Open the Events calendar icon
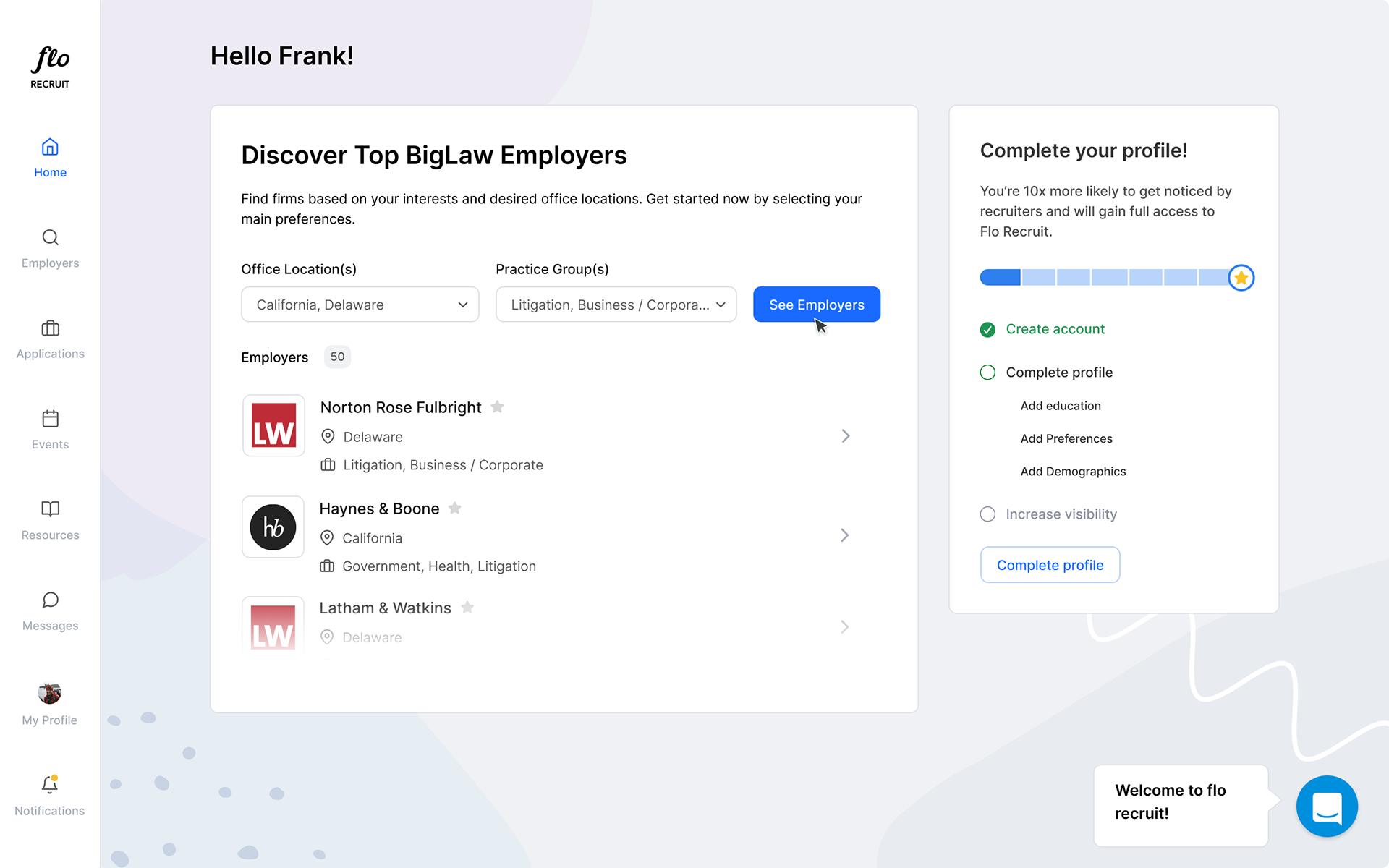 (x=50, y=419)
